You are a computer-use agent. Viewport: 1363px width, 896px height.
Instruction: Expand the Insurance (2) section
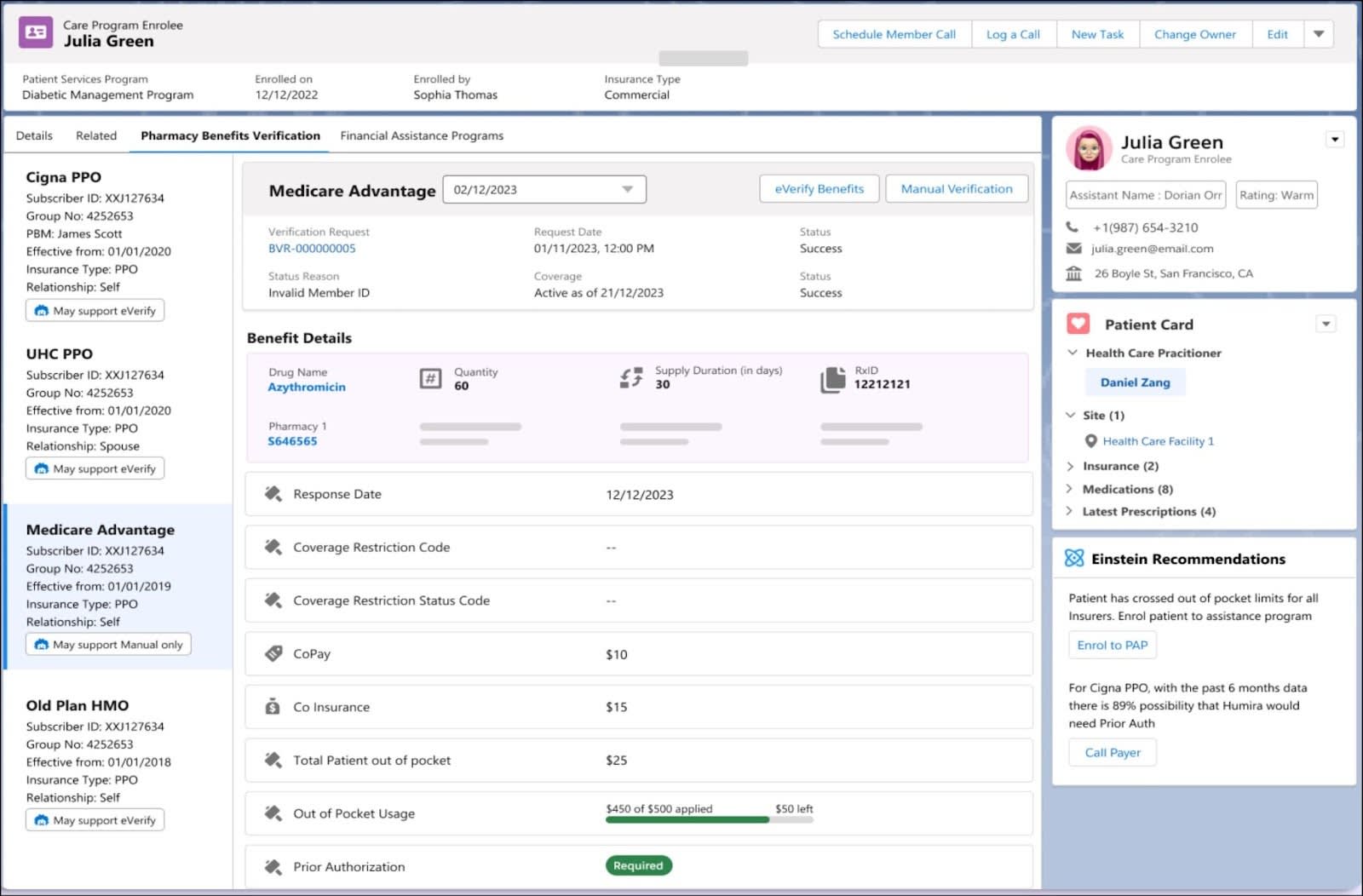tap(1071, 466)
